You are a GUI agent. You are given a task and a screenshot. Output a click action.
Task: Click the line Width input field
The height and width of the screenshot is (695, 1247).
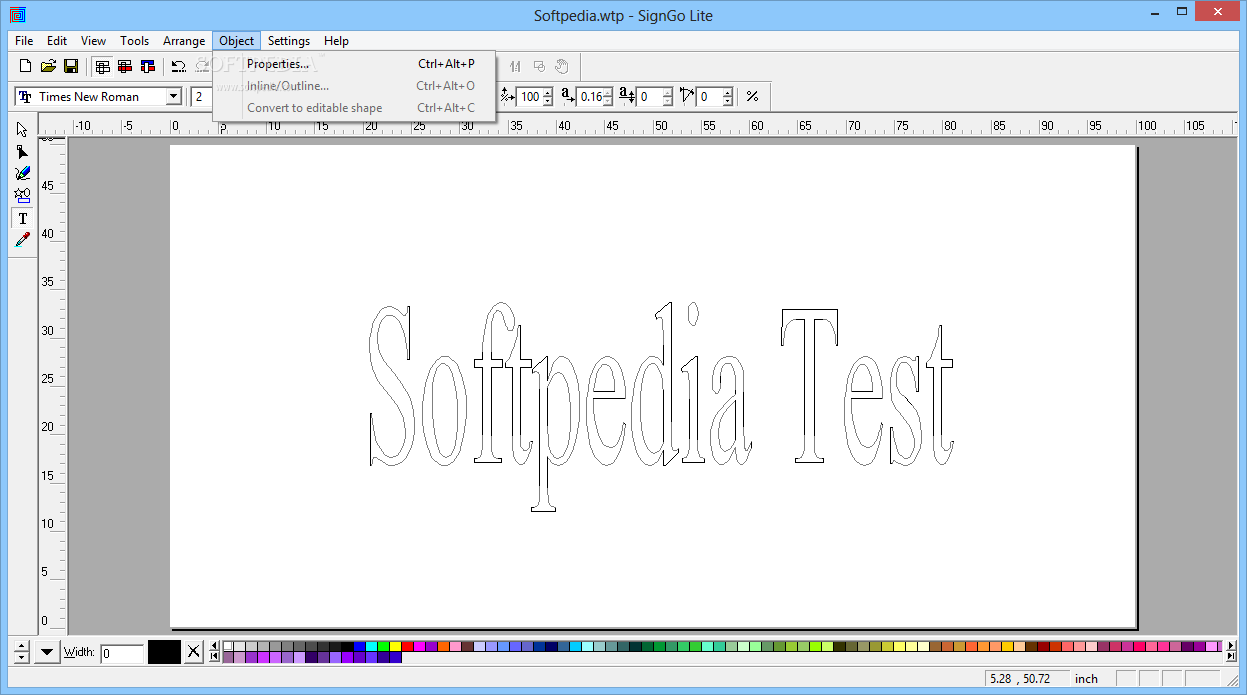pos(122,653)
